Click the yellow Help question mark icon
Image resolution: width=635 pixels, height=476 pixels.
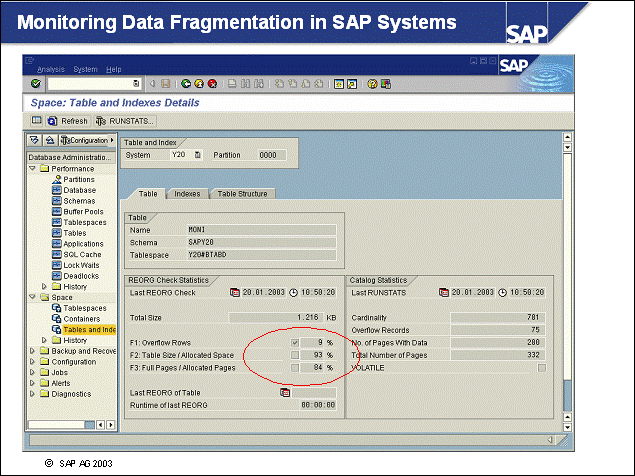(371, 84)
